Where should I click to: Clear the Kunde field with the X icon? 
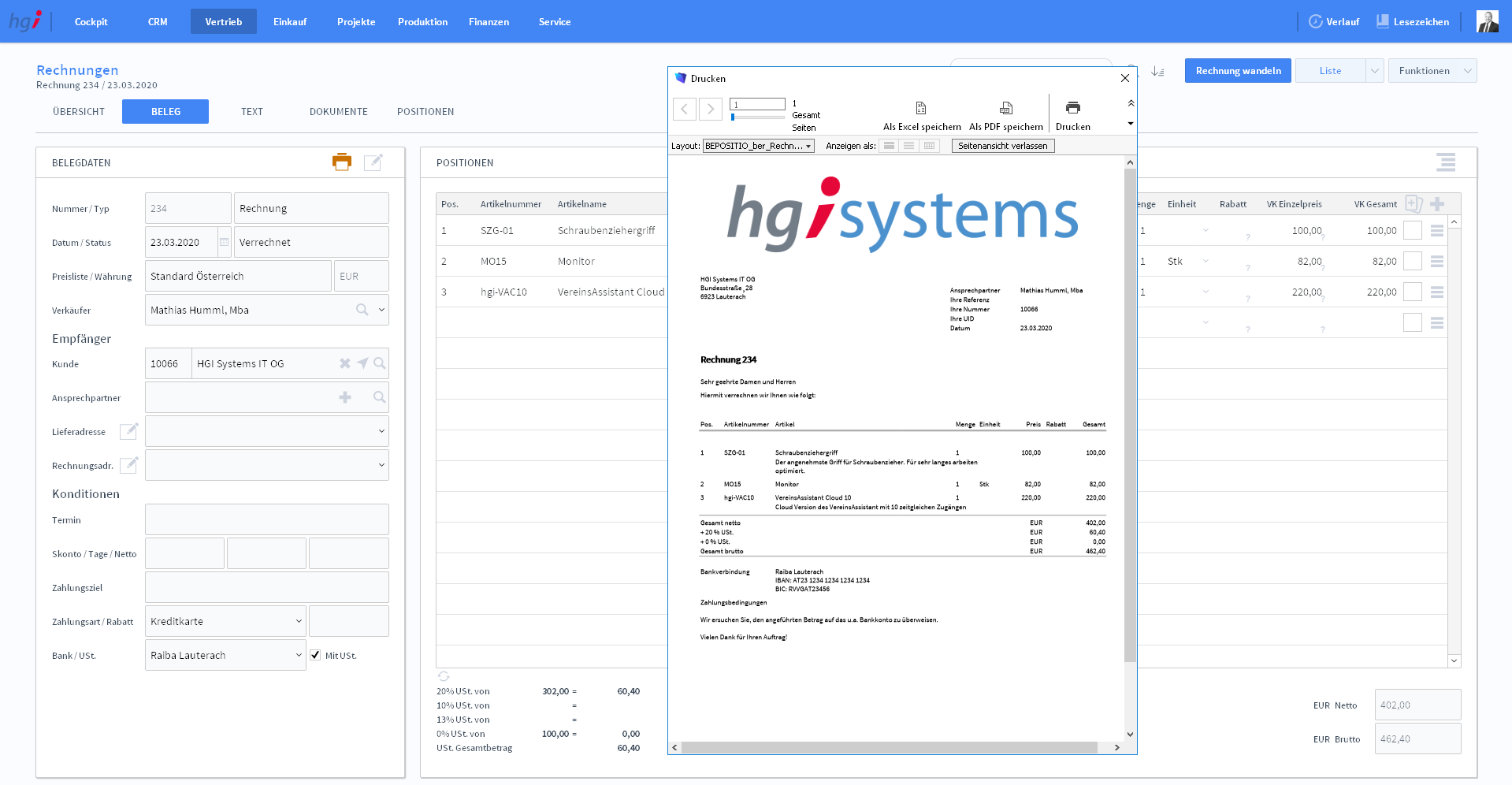pyautogui.click(x=344, y=363)
